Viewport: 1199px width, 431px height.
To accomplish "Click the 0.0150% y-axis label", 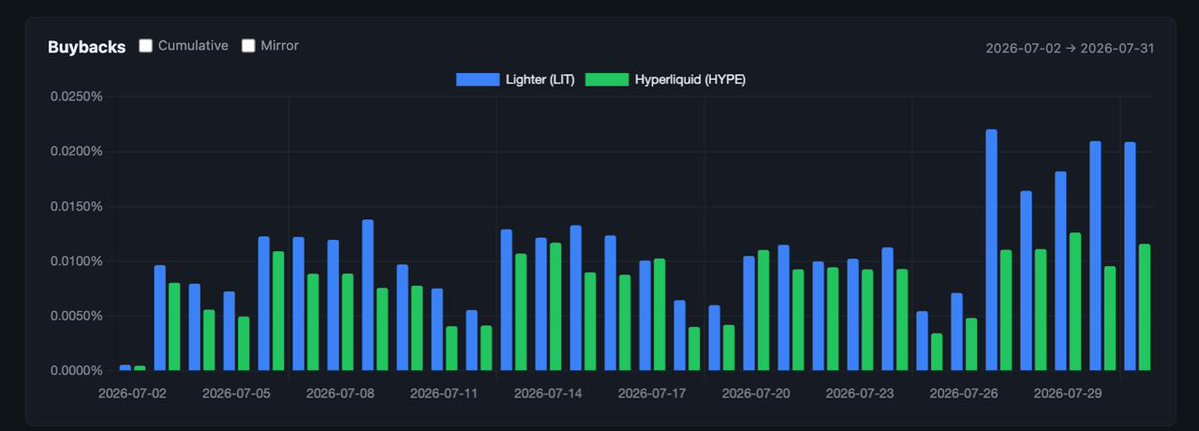I will (x=76, y=206).
